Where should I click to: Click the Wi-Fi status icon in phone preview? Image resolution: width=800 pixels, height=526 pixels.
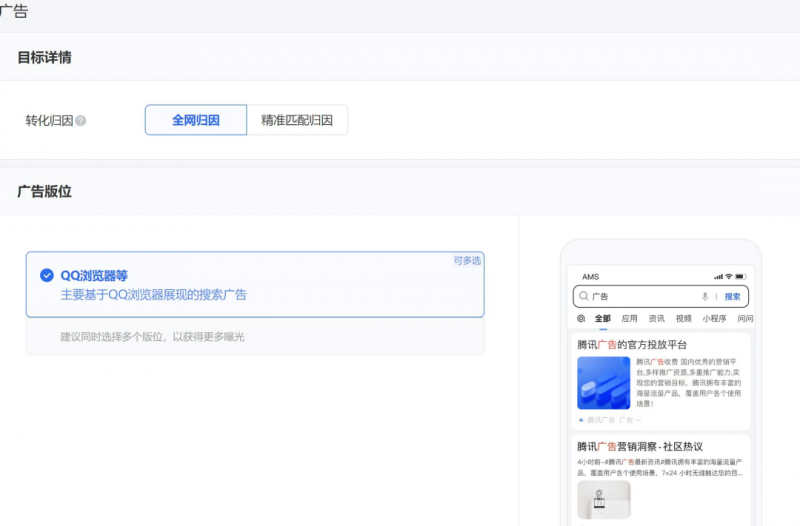point(729,276)
